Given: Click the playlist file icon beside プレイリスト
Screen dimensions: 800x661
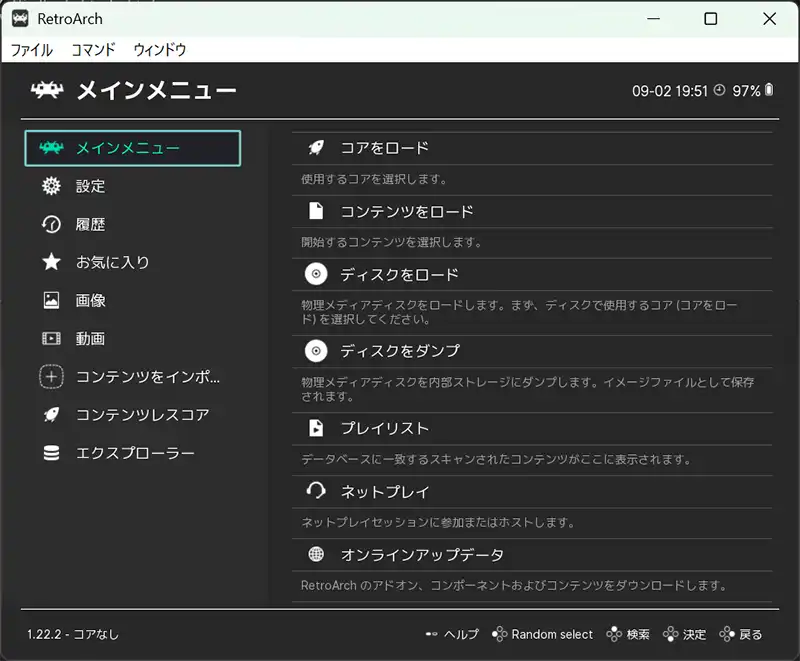Looking at the screenshot, I should click(316, 428).
